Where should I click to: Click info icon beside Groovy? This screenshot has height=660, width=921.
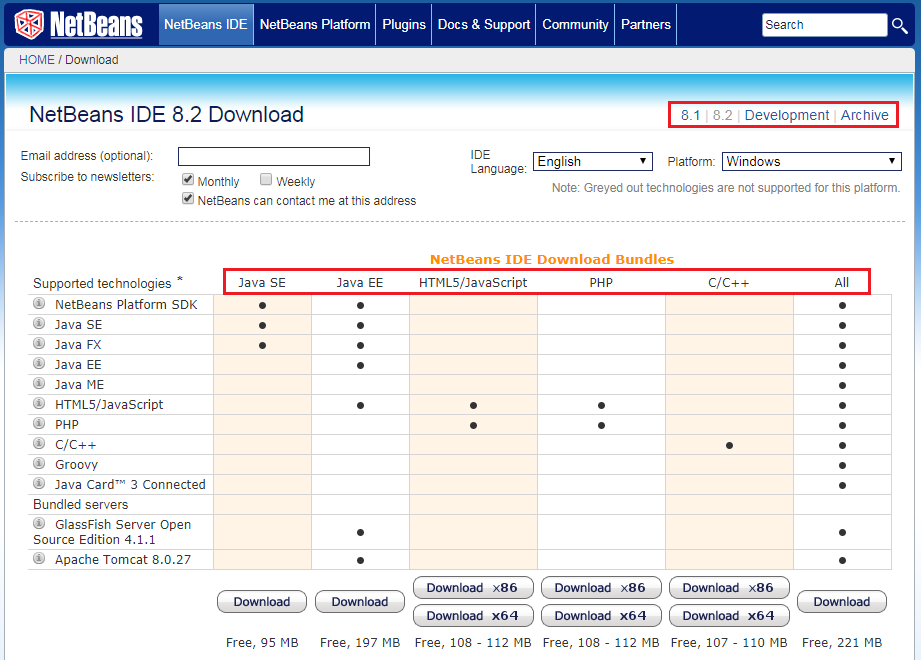tap(40, 464)
